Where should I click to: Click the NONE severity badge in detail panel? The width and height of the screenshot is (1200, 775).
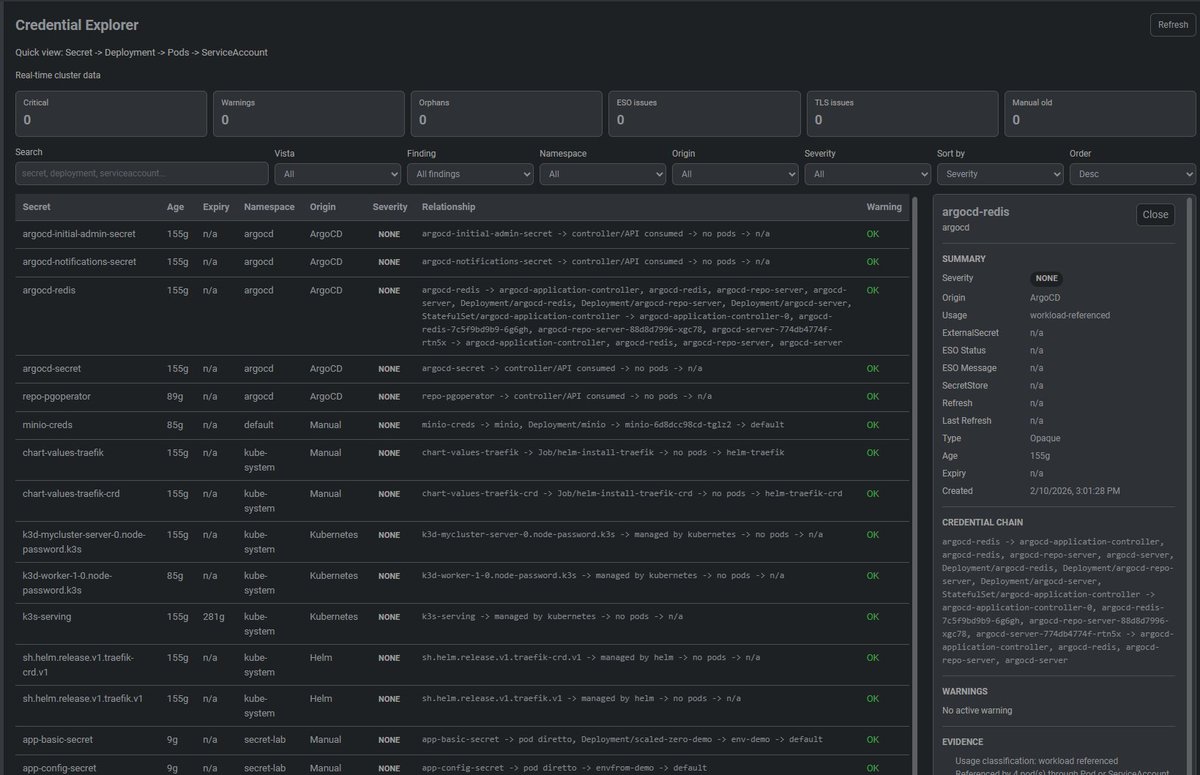1047,279
